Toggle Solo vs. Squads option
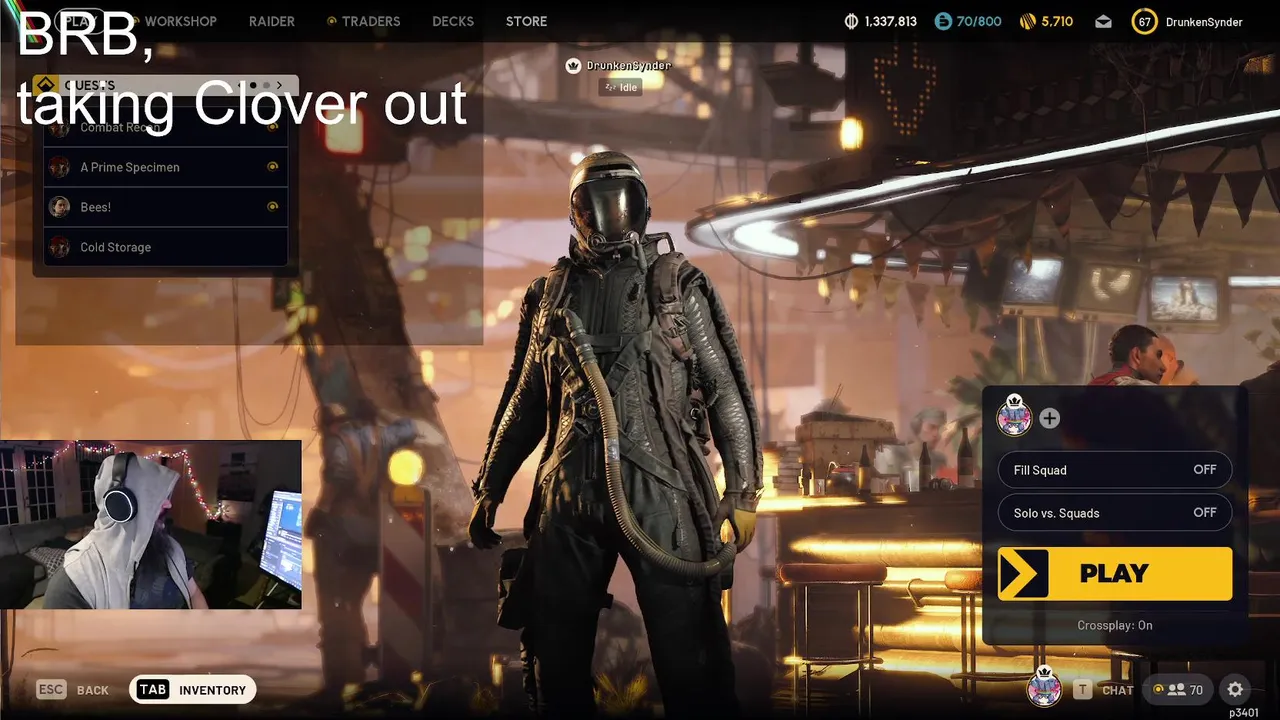 [x=1115, y=513]
